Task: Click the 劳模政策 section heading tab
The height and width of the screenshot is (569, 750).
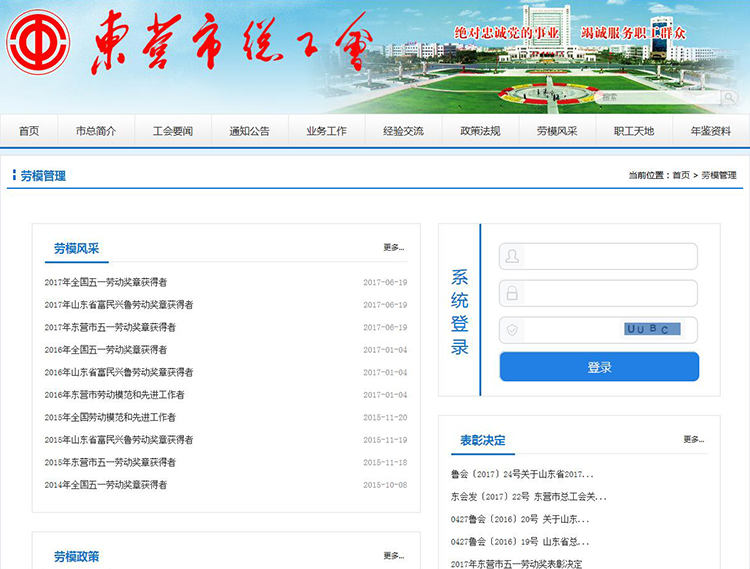Action: point(77,557)
